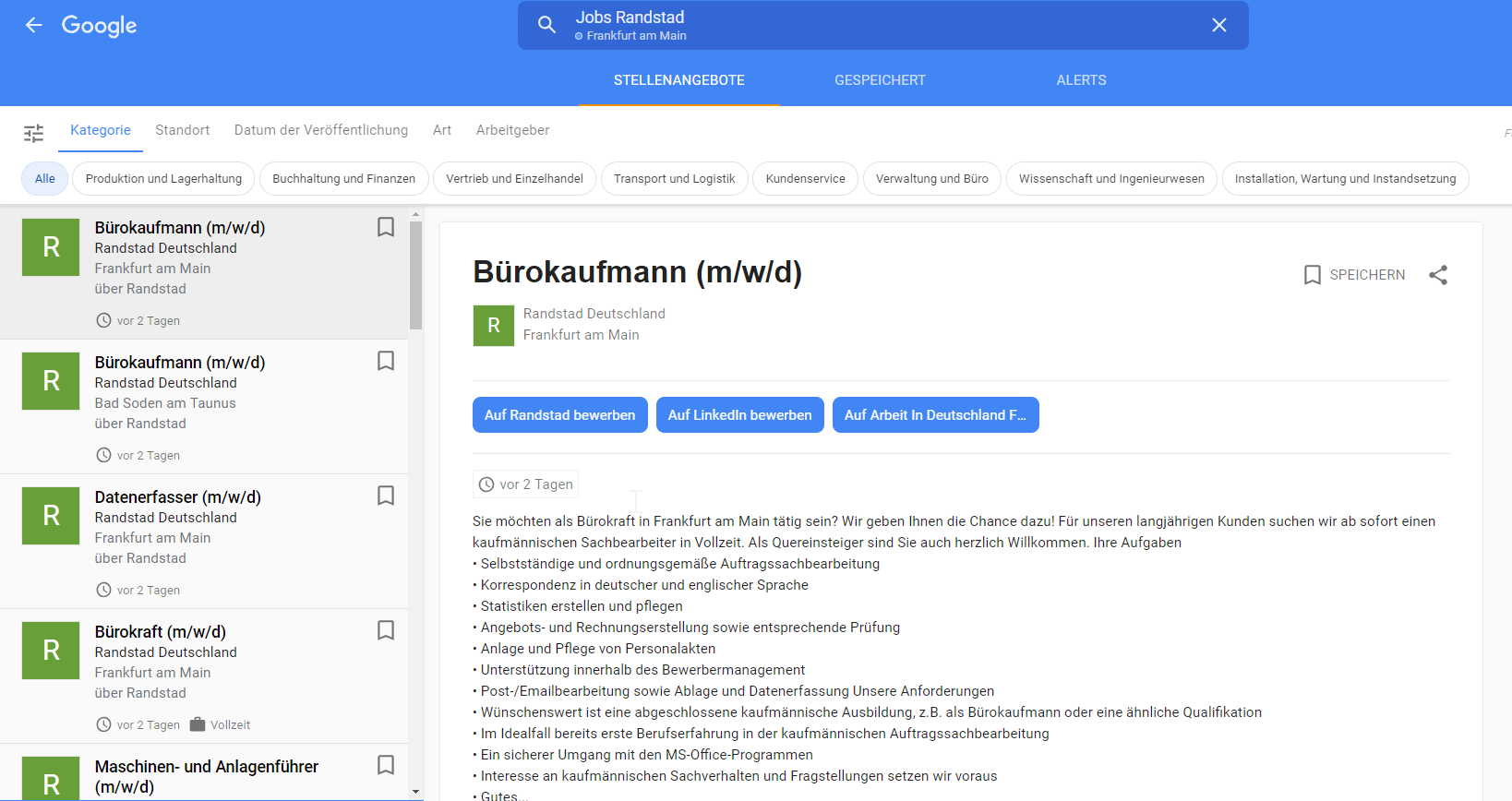The width and height of the screenshot is (1512, 801).
Task: Click SPEICHERN to save the job
Action: pos(1354,275)
